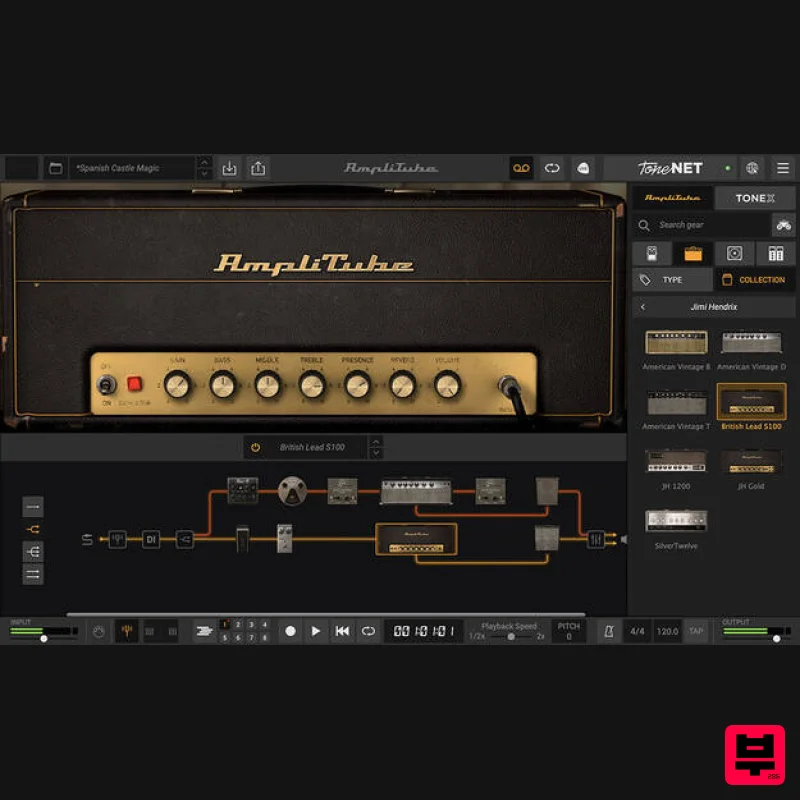Viewport: 800px width, 800px height.
Task: Open the Tuner in the transport bar
Action: pos(125,631)
